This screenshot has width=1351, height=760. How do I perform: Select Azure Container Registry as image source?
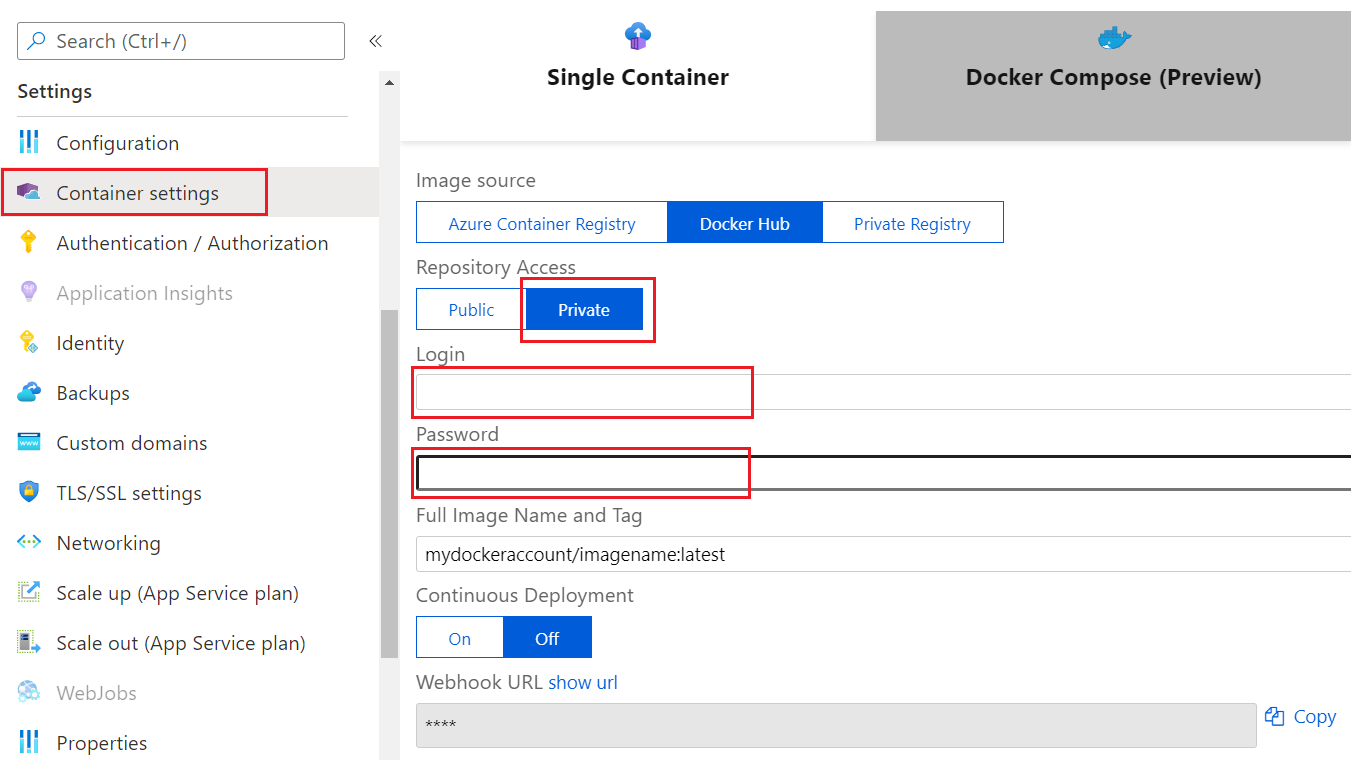click(x=541, y=222)
